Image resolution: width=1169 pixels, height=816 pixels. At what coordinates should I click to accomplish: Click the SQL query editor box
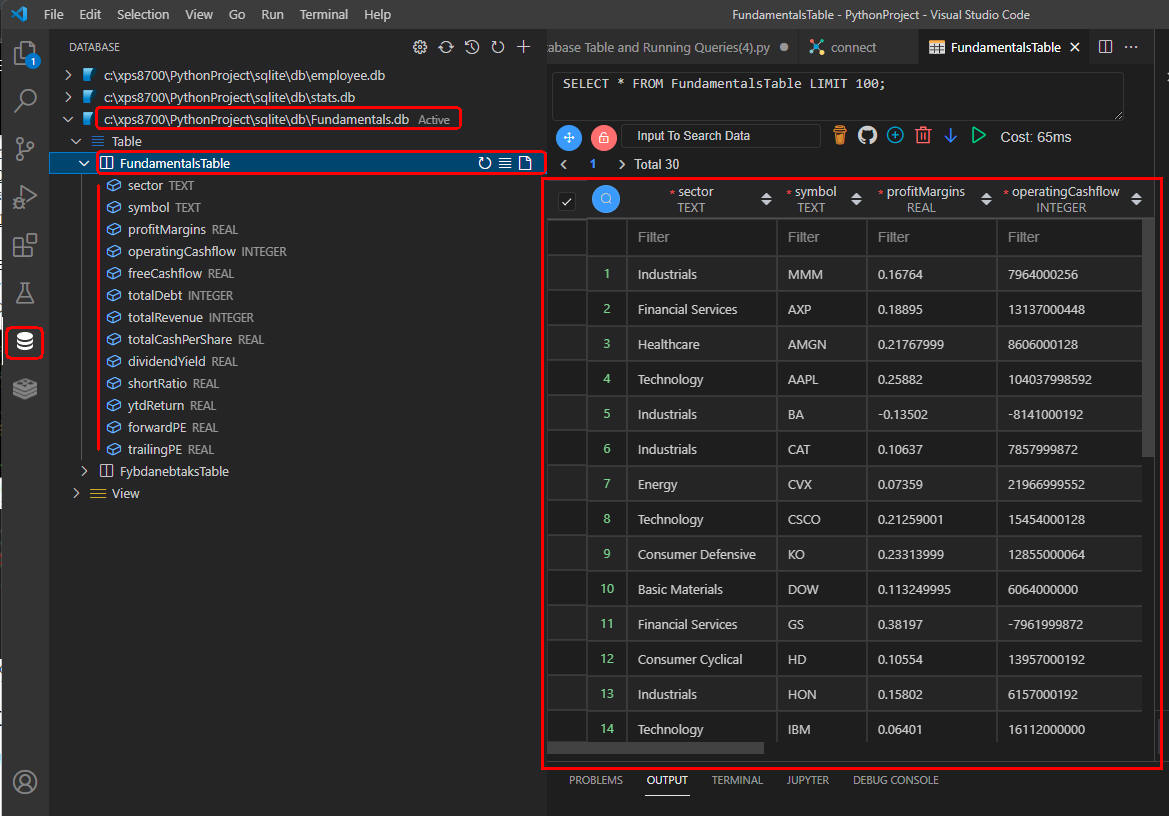click(837, 96)
